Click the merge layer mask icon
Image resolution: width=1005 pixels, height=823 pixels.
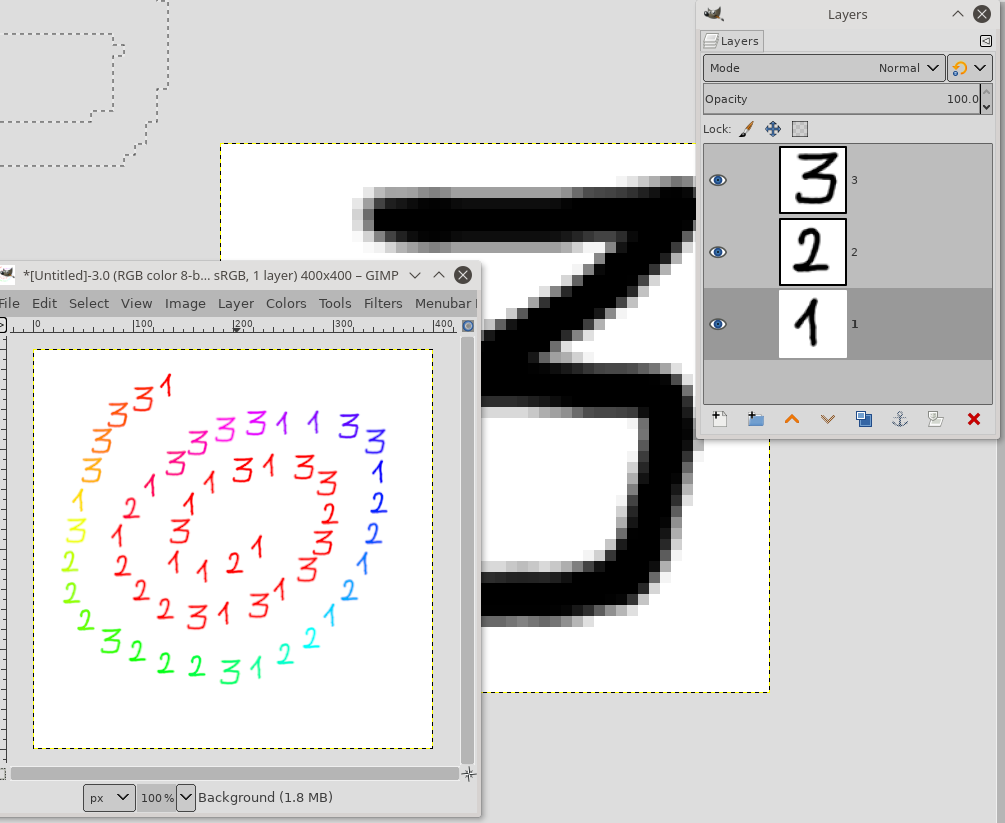pyautogui.click(x=936, y=419)
